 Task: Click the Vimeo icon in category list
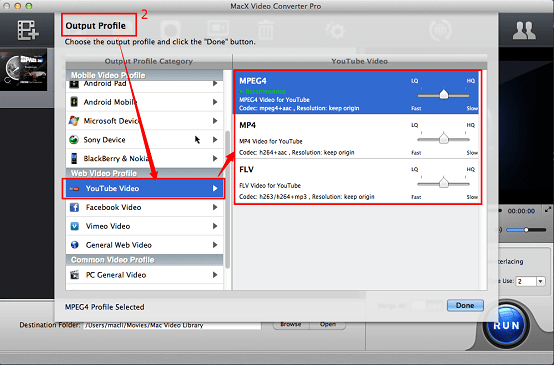(75, 226)
